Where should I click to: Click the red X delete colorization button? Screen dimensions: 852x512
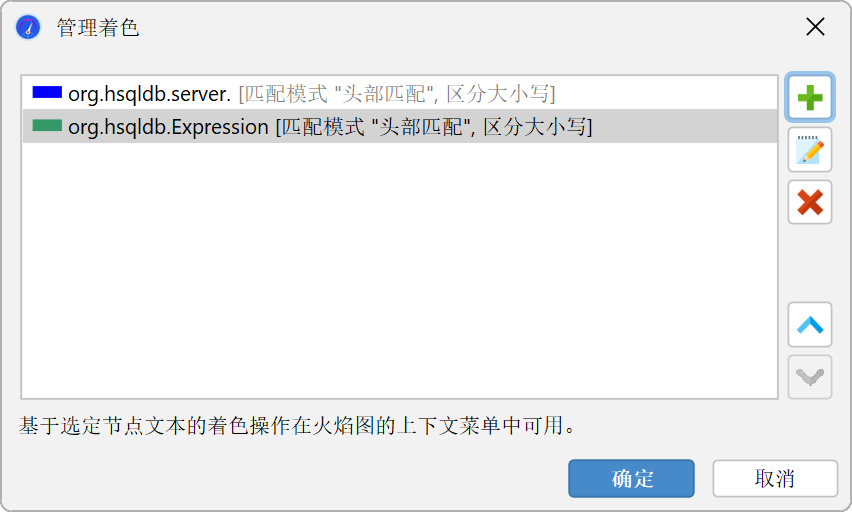(810, 202)
